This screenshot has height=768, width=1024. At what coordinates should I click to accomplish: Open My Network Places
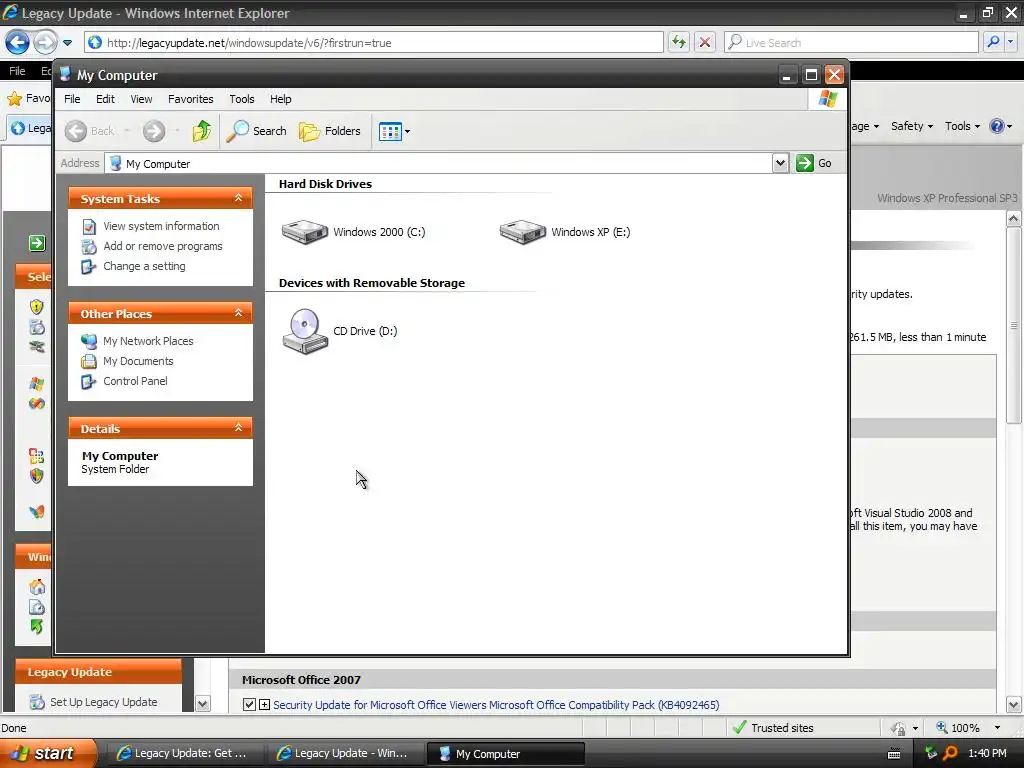(x=148, y=341)
